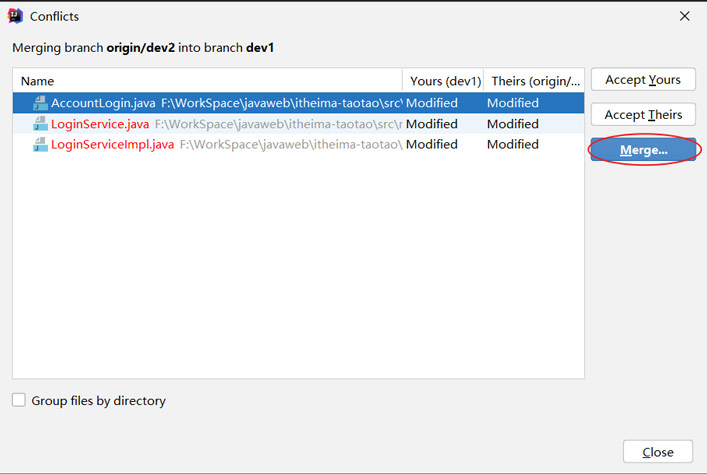Click the LoginServiceImpl.java file icon
This screenshot has width=707, height=474.
tap(40, 145)
